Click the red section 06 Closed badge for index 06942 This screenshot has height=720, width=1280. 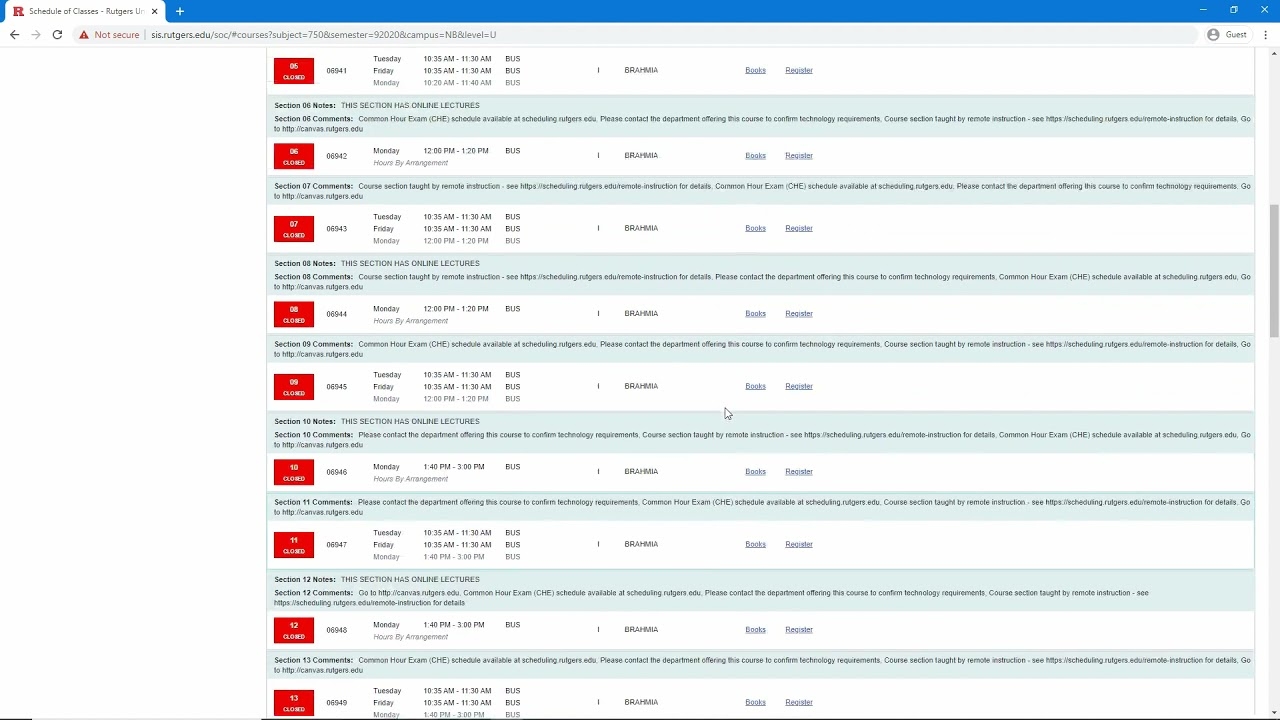(294, 156)
